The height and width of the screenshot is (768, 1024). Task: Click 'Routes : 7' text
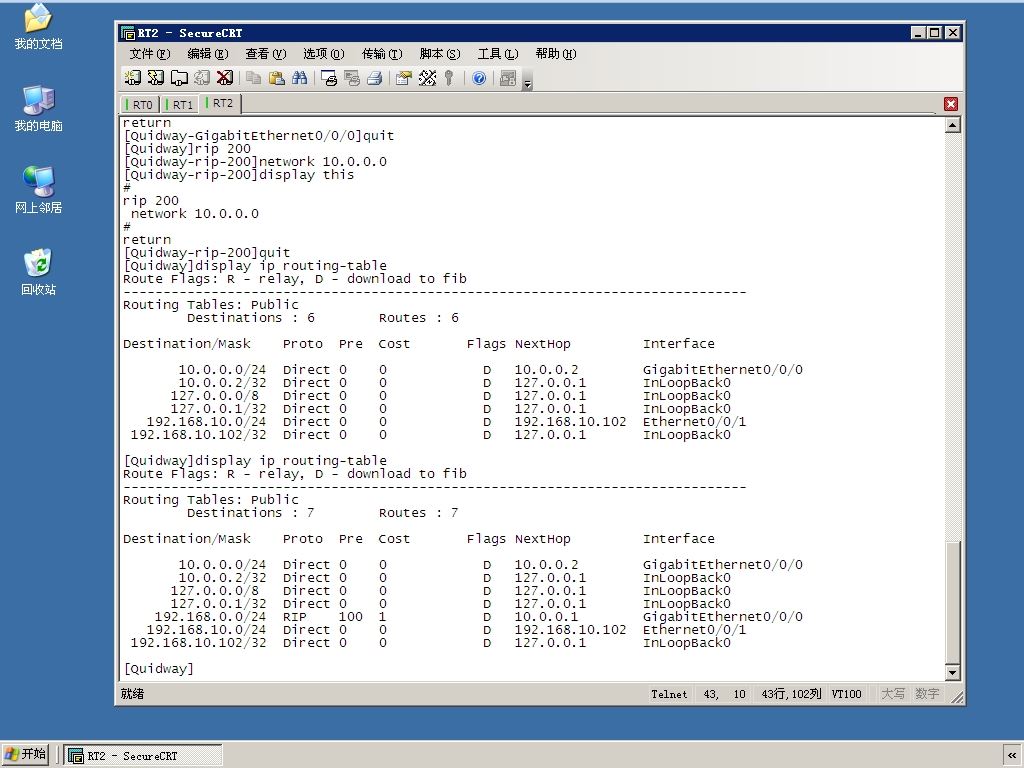(419, 513)
